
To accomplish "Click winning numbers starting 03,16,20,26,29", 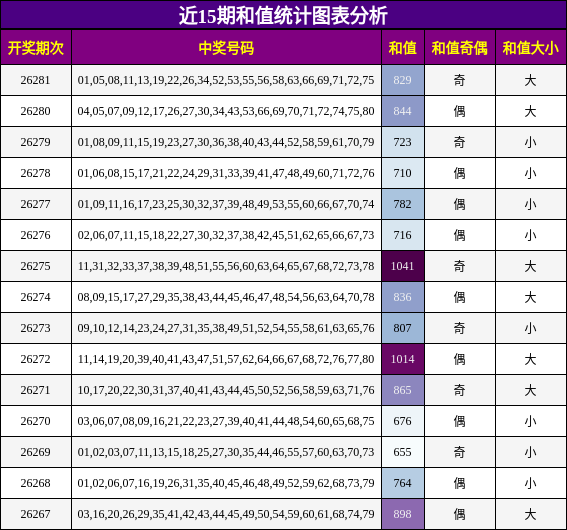I will tap(226, 514).
